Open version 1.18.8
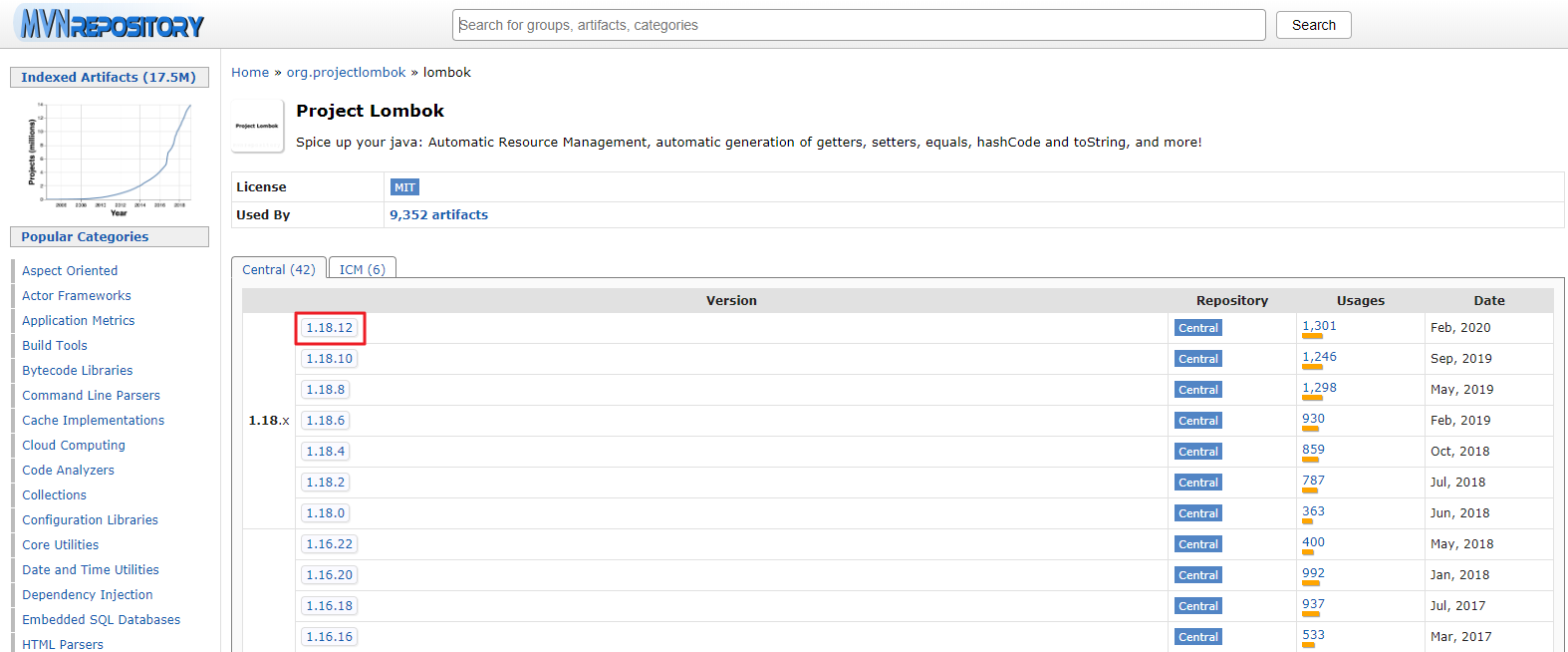Screen dimensions: 1568x652 [x=326, y=390]
